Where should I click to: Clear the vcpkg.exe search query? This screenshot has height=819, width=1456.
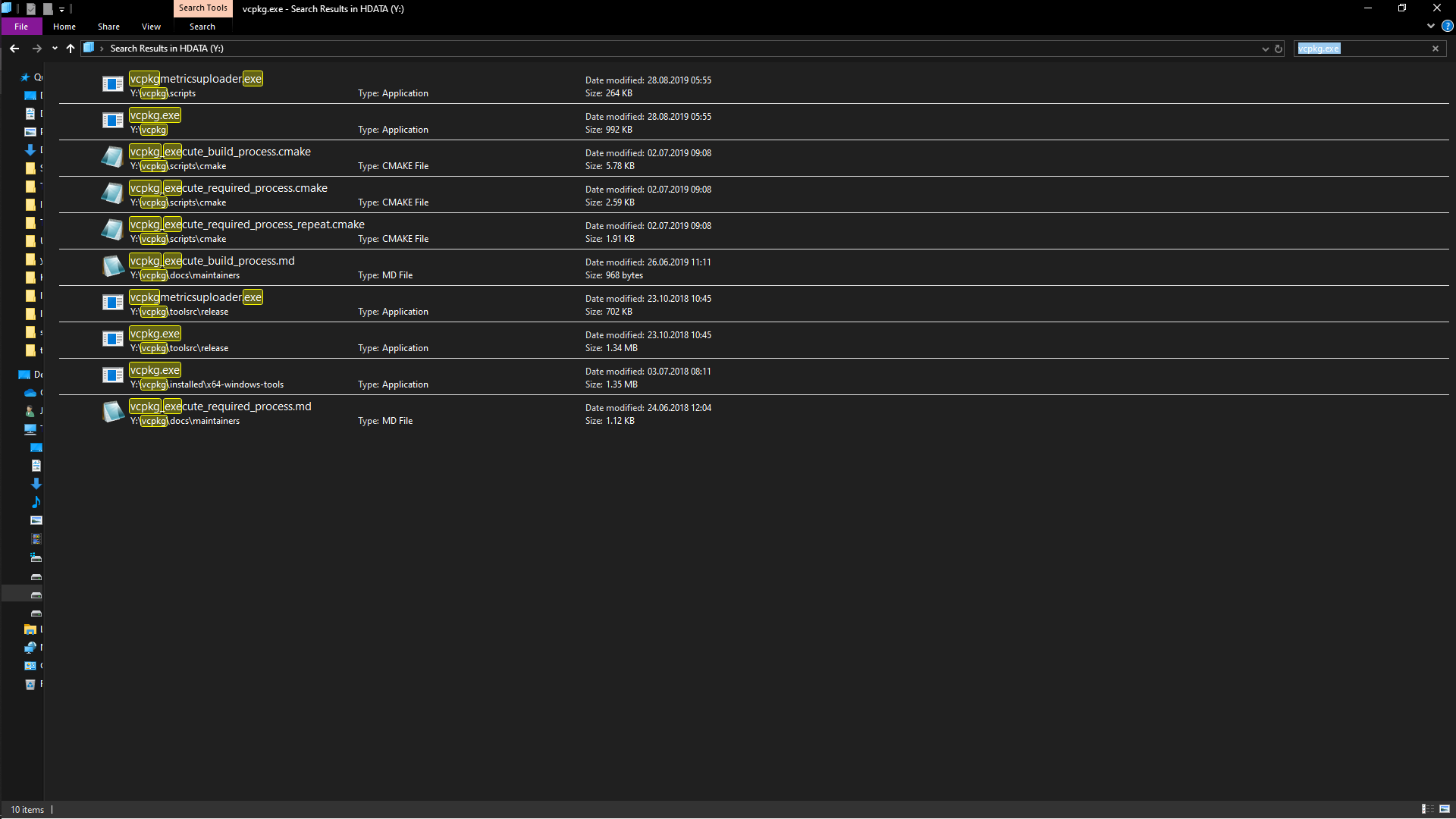click(x=1436, y=49)
